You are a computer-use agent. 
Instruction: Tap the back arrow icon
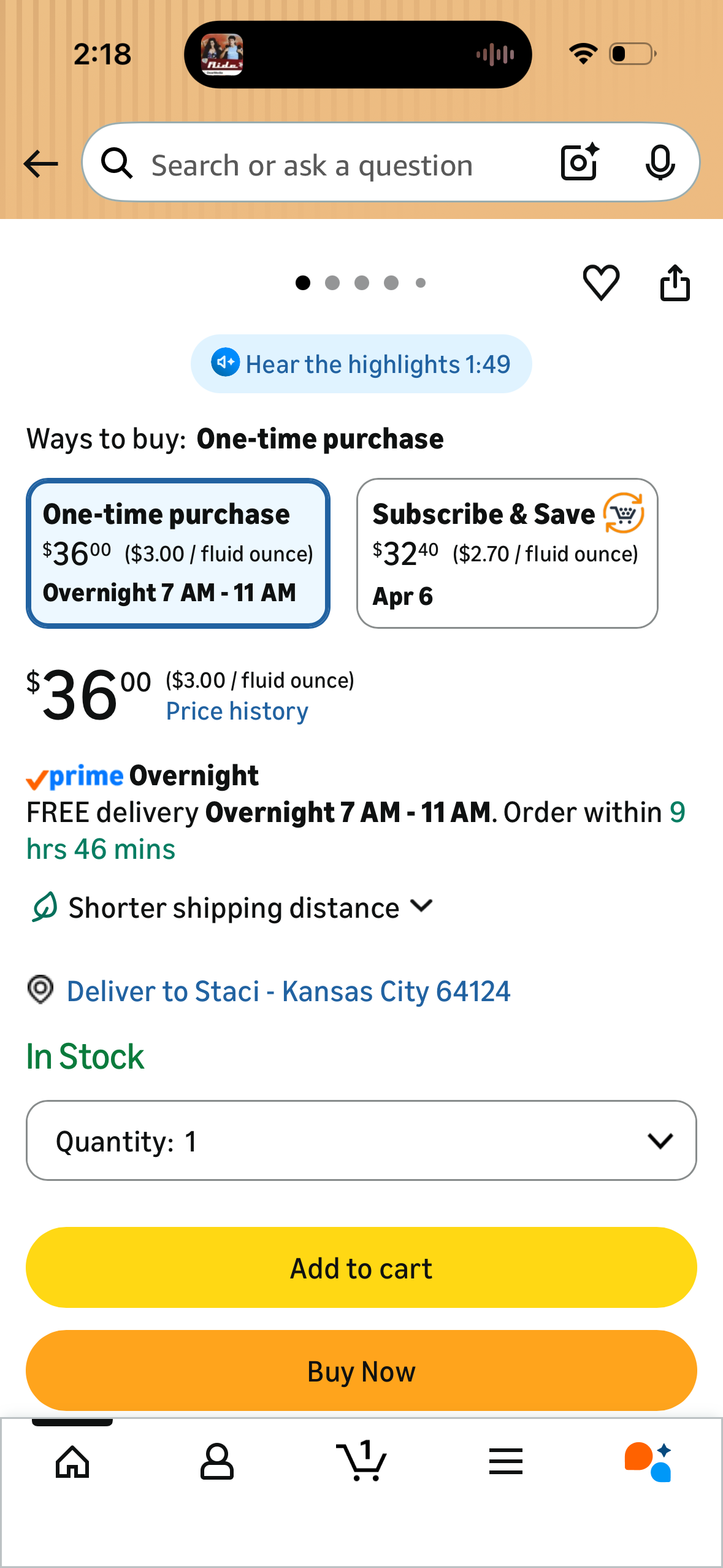[x=40, y=164]
